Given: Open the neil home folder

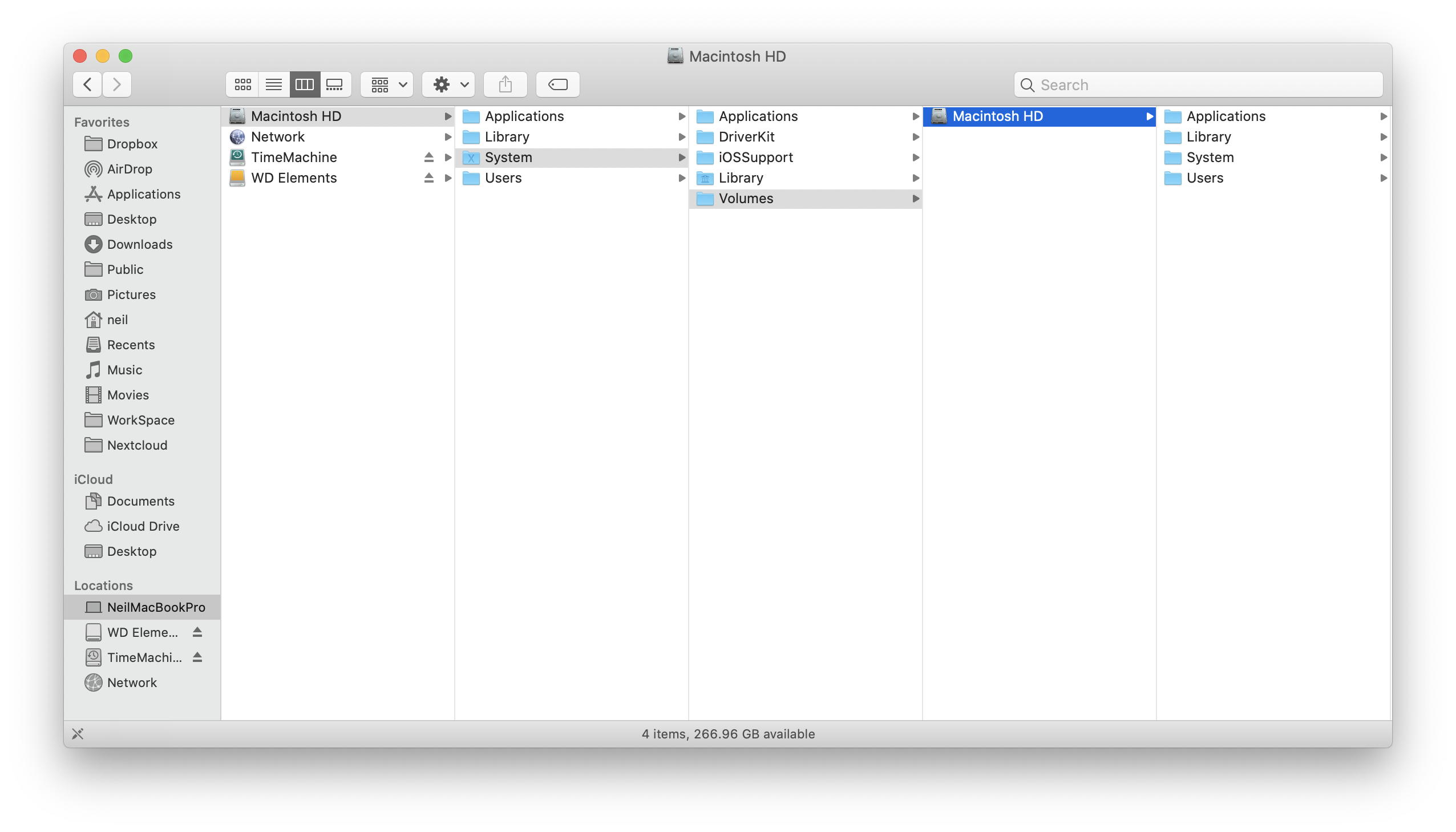Looking at the screenshot, I should (142, 320).
